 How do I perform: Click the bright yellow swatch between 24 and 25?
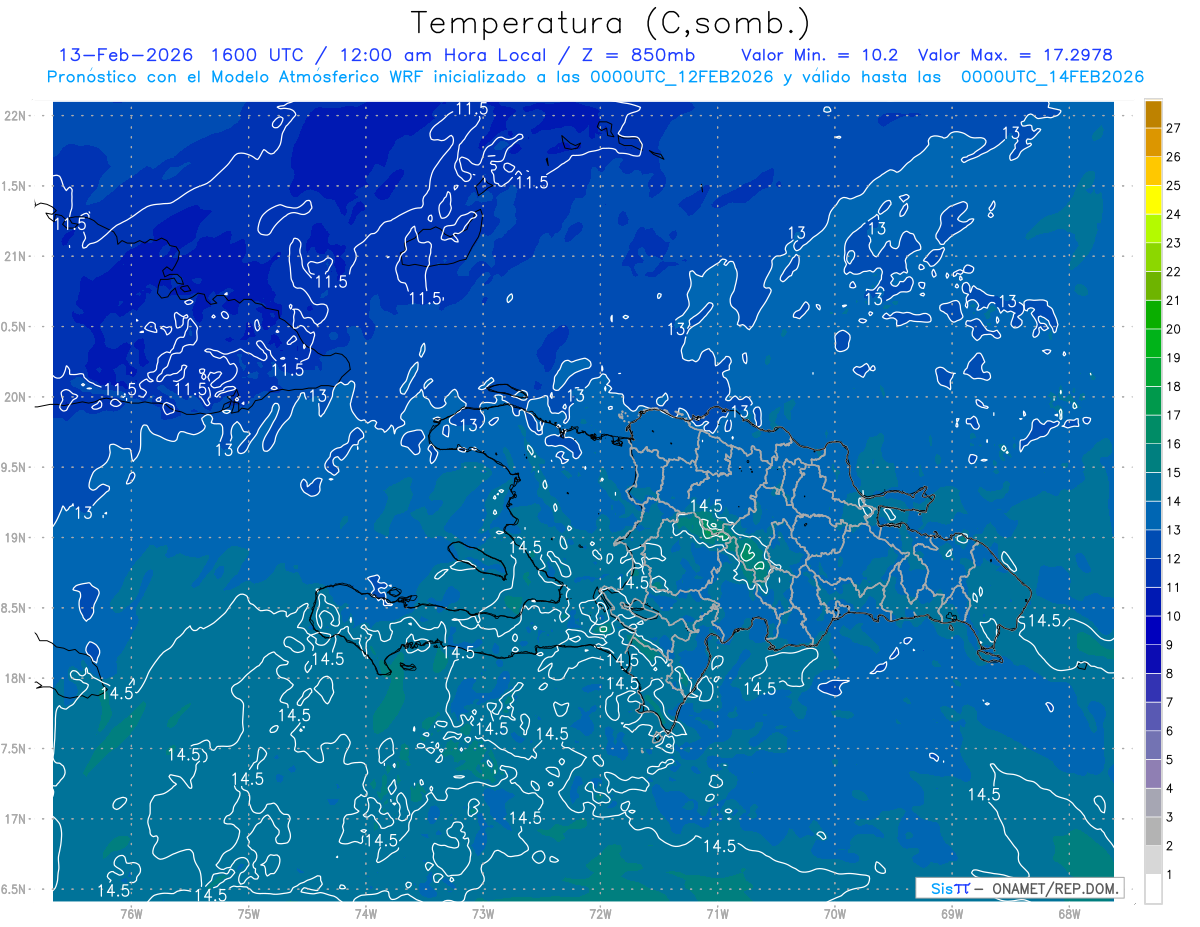pos(1153,200)
